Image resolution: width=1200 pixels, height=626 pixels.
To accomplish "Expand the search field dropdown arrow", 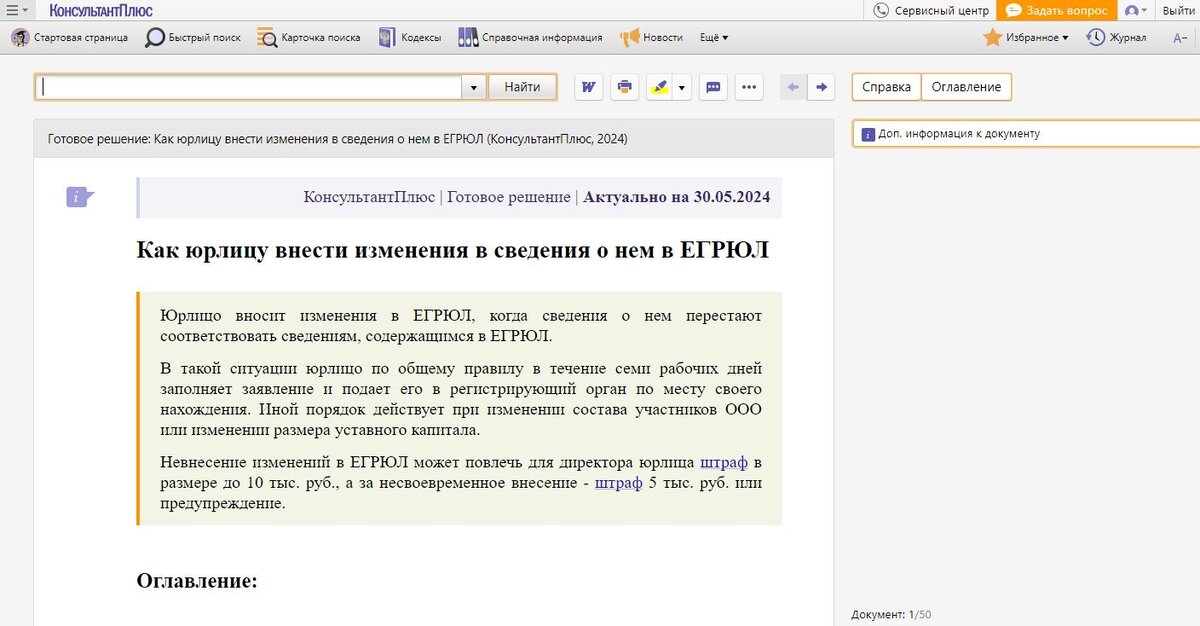I will (474, 88).
